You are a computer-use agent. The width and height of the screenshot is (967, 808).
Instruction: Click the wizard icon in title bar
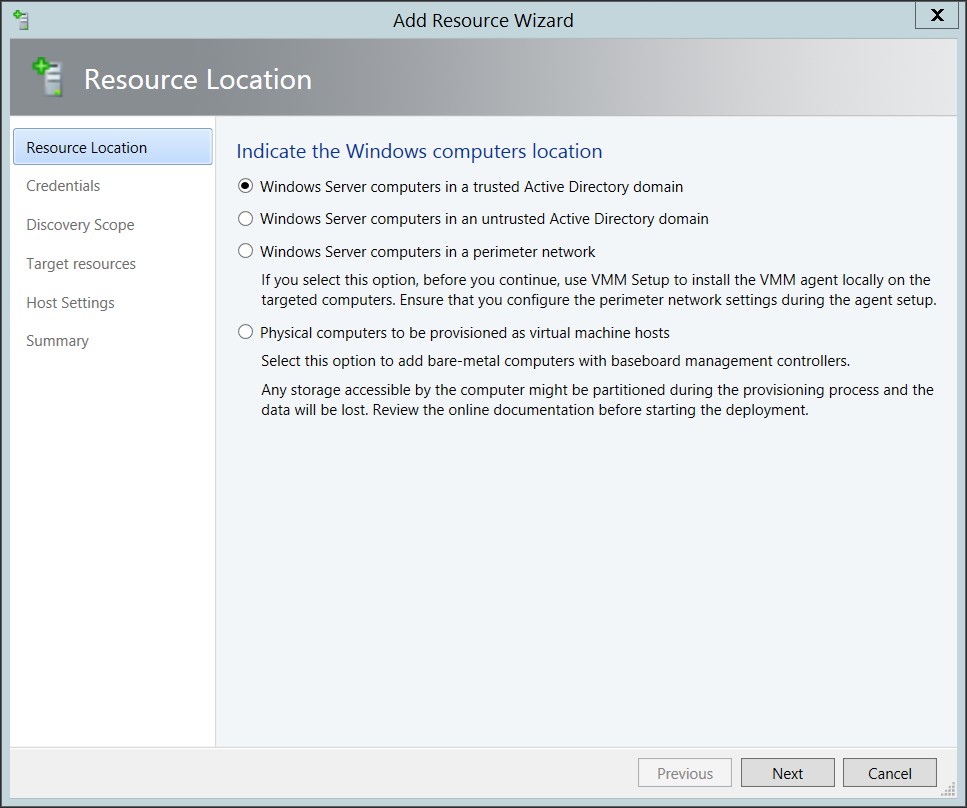click(21, 20)
